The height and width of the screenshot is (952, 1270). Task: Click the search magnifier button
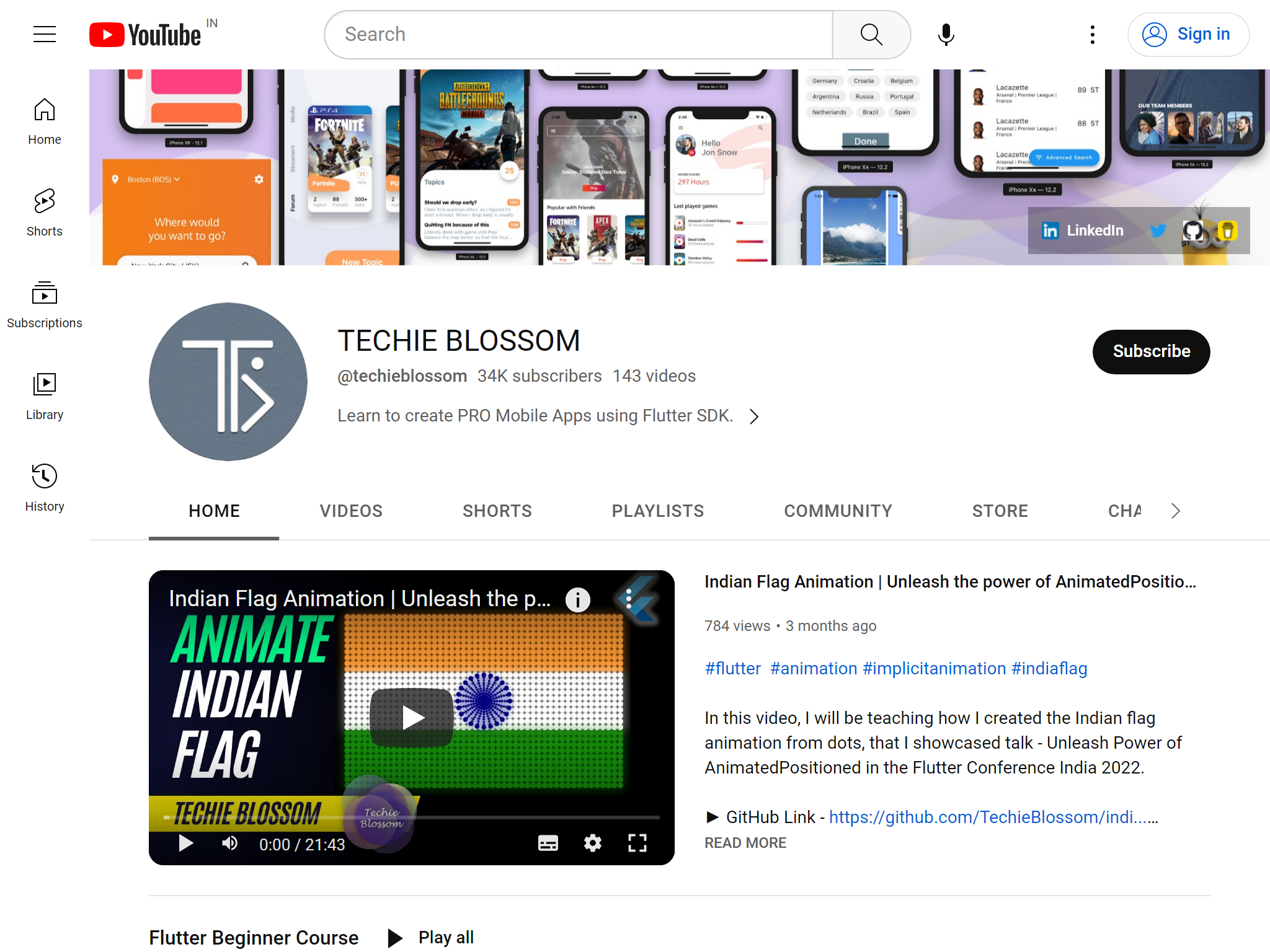tap(871, 35)
